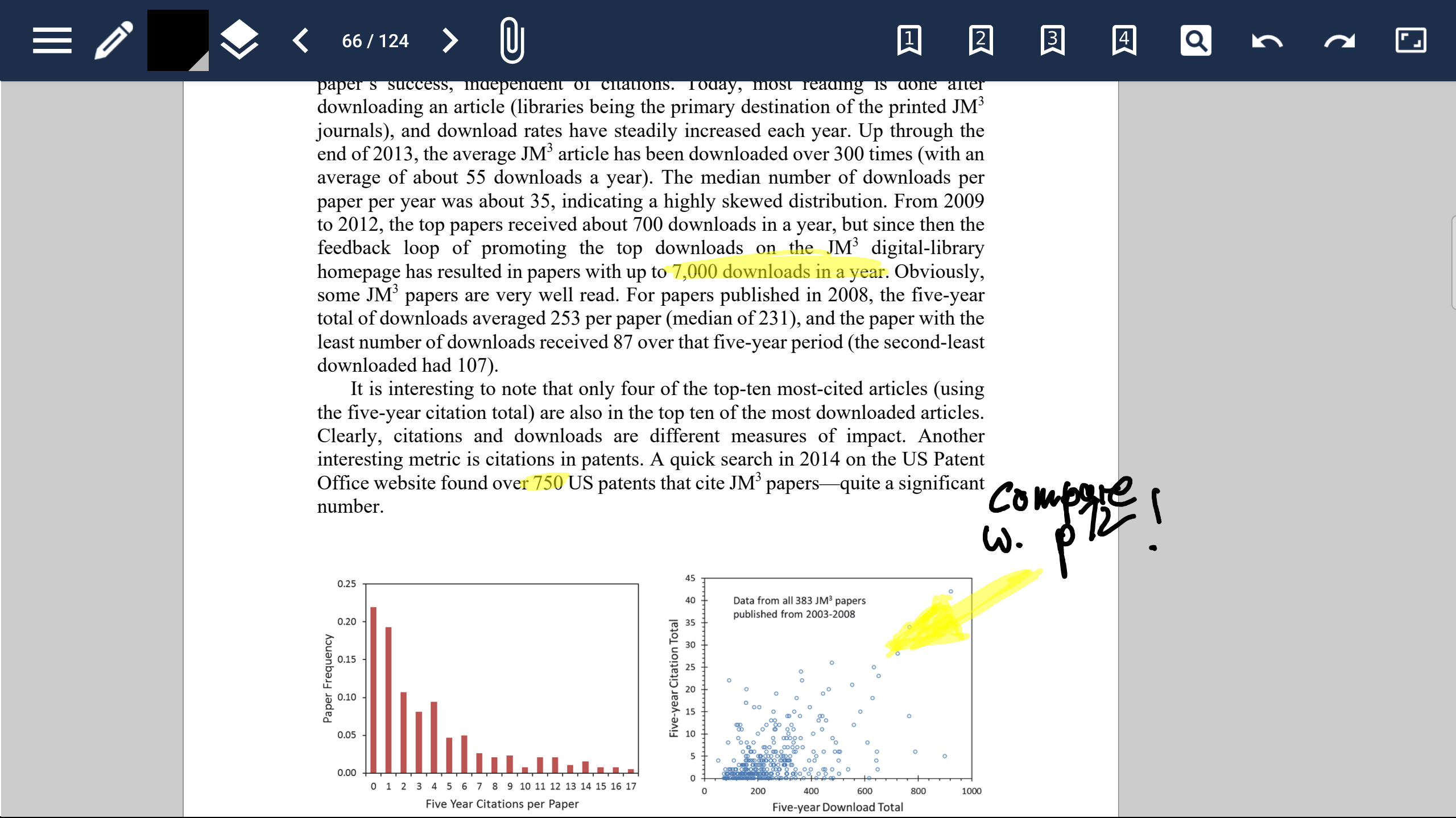Open the Layers panel icon
This screenshot has height=818, width=1456.
tap(239, 40)
